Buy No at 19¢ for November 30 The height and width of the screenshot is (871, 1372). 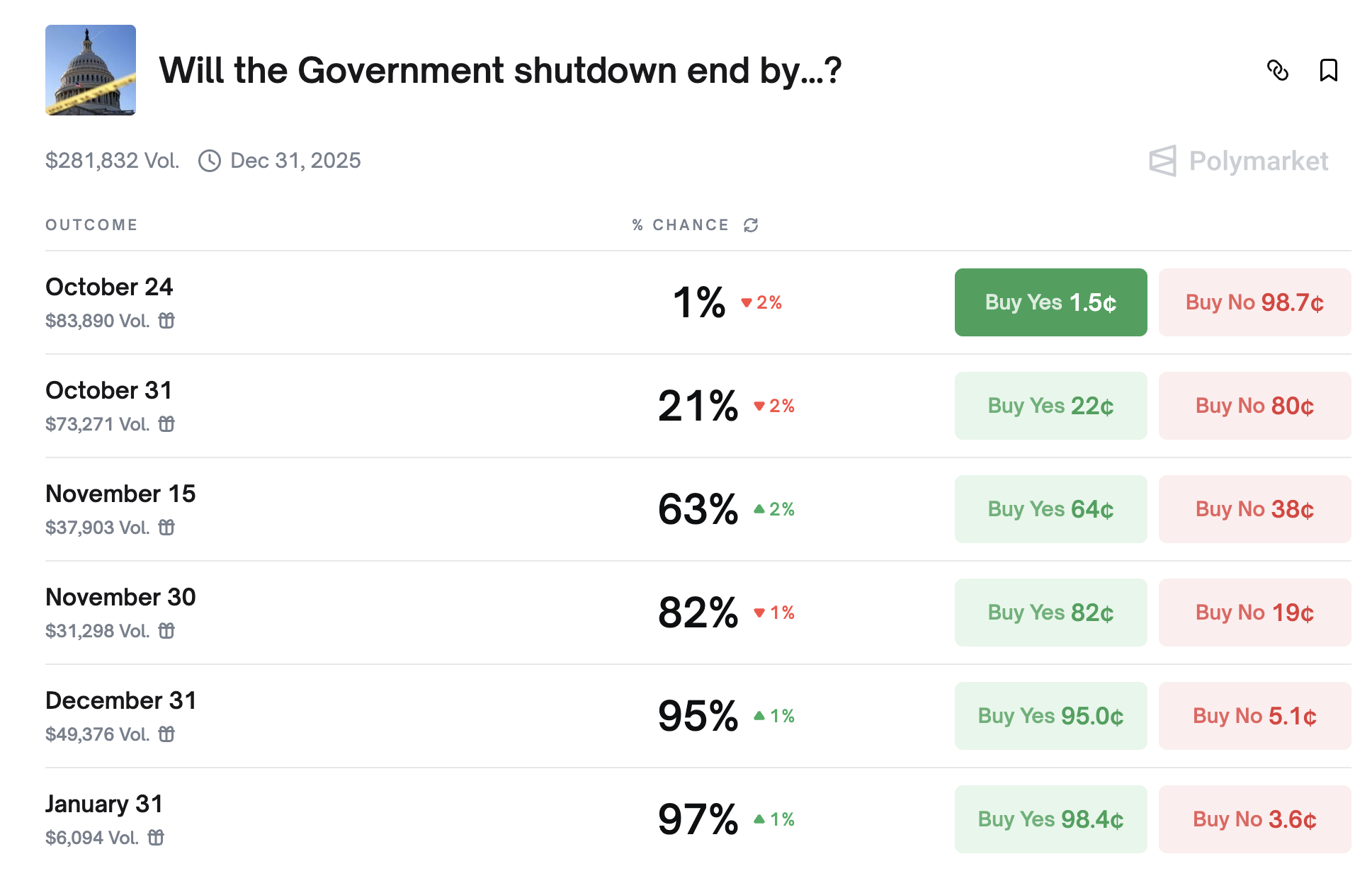1254,613
